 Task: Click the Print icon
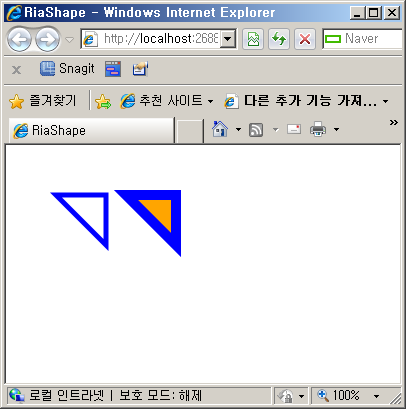pos(318,129)
